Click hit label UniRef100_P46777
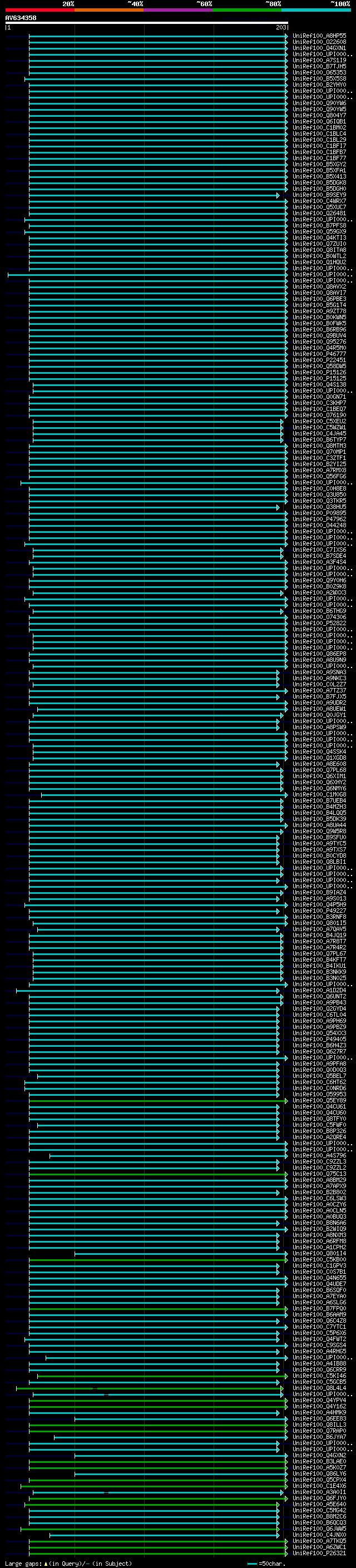 coord(319,354)
